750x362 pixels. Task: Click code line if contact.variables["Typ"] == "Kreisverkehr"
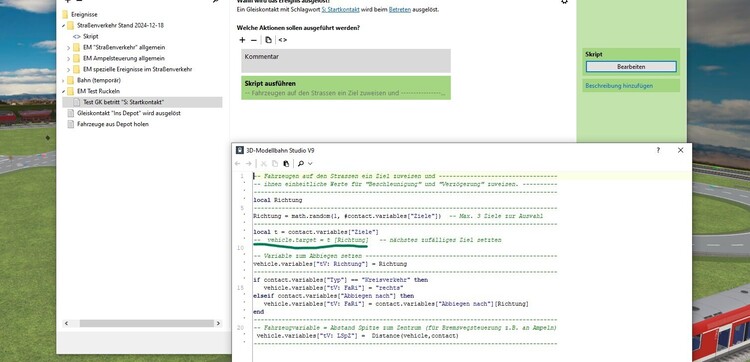[341, 280]
